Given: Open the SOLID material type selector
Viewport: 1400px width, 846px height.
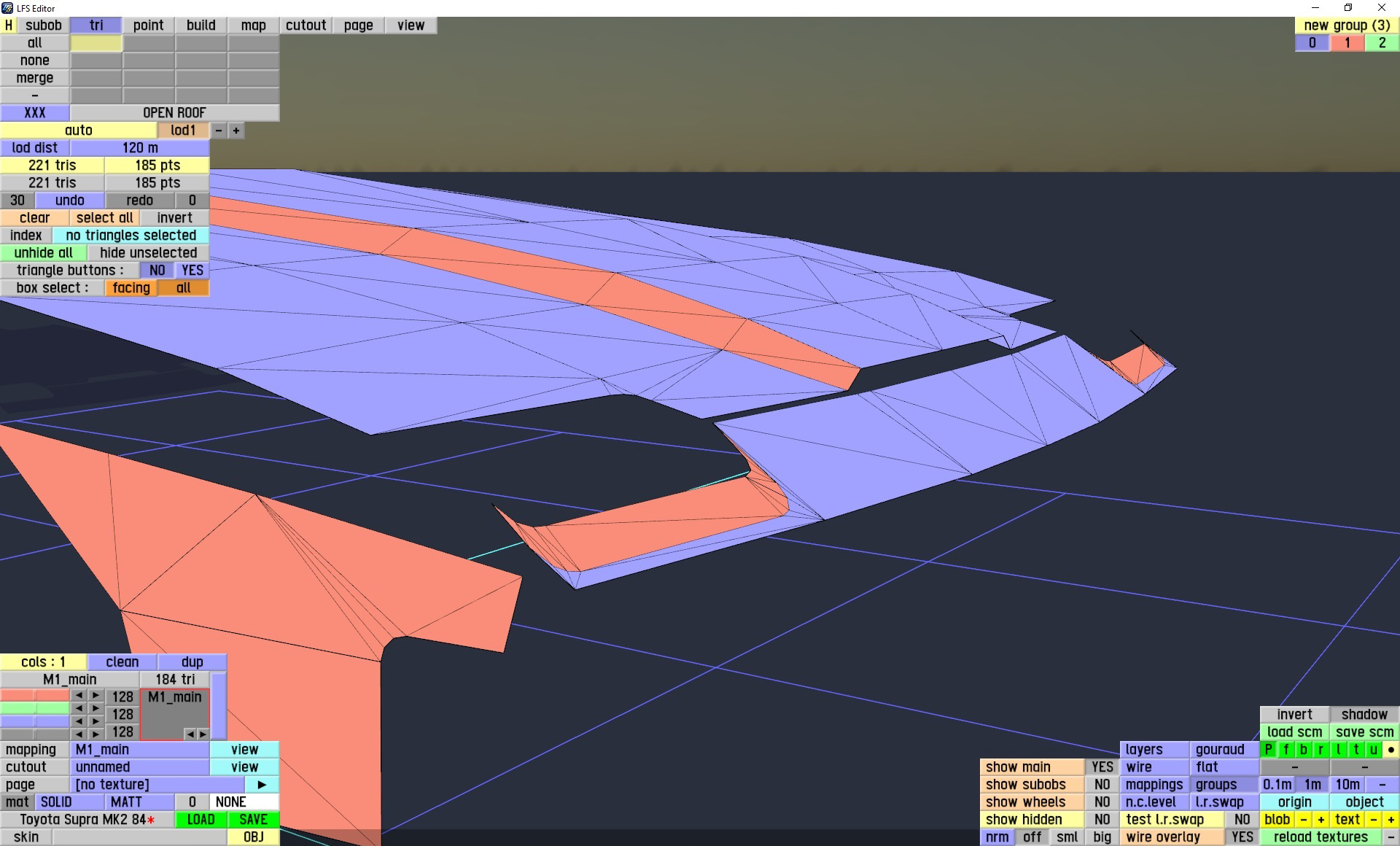Looking at the screenshot, I should [56, 802].
